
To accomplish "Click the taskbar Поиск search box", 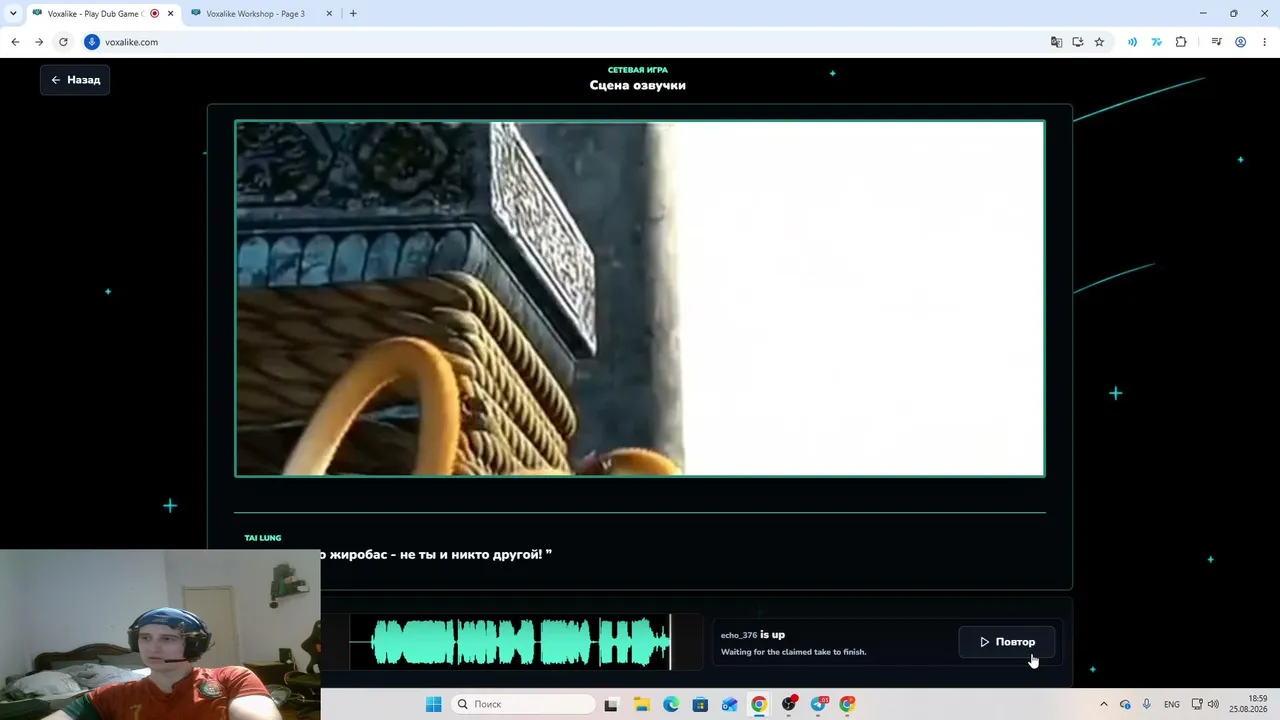I will [522, 704].
